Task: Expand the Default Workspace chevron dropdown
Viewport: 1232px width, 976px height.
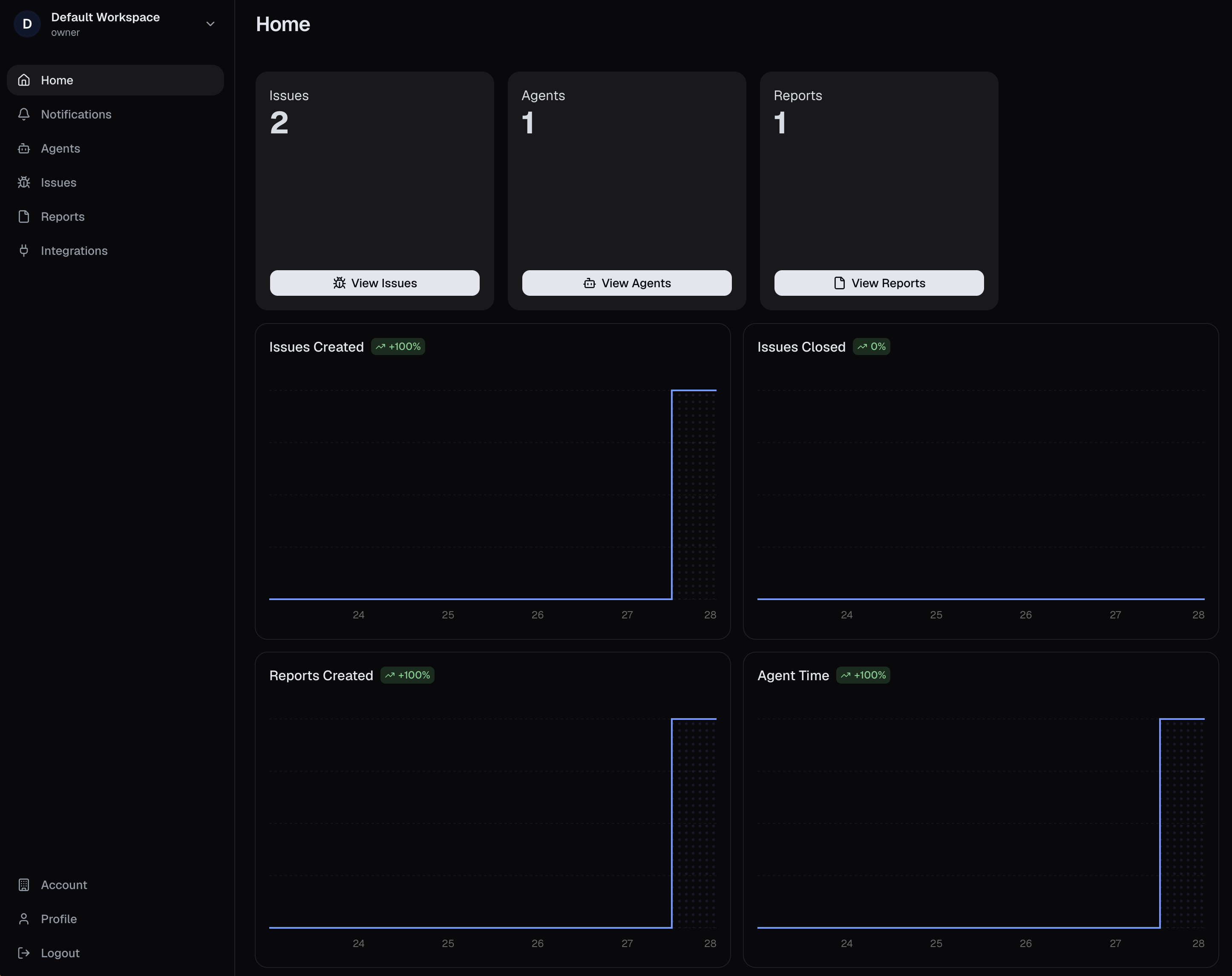Action: click(210, 24)
